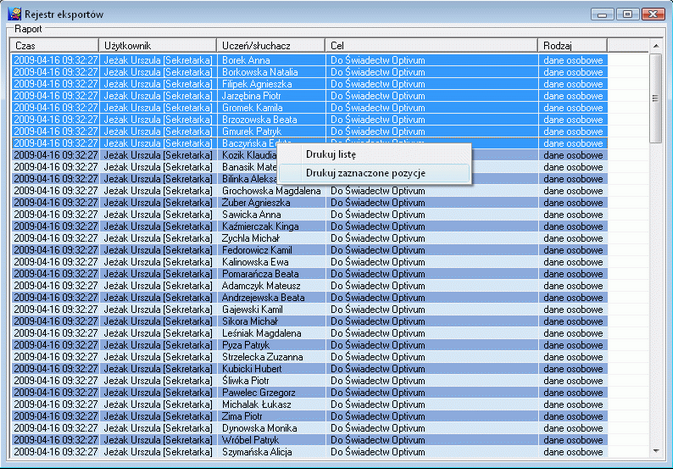The image size is (673, 469).
Task: Select the row for 'Filipek Agnieszka'
Action: [x=309, y=84]
